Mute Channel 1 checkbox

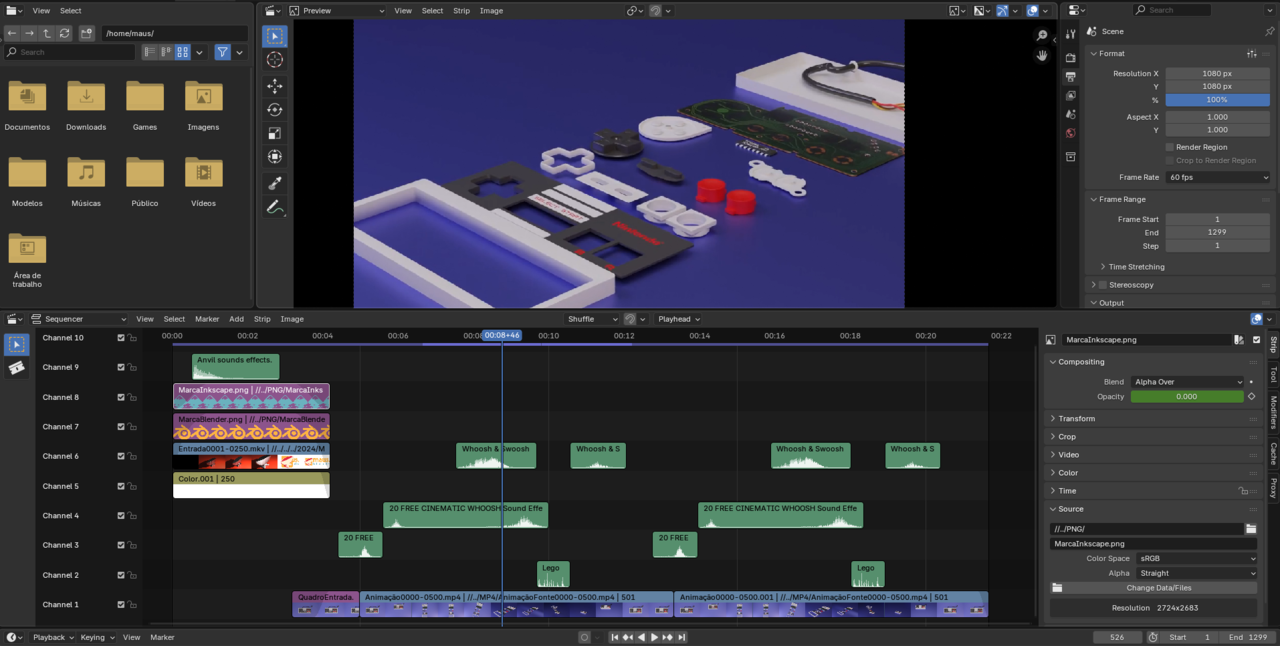tap(121, 604)
